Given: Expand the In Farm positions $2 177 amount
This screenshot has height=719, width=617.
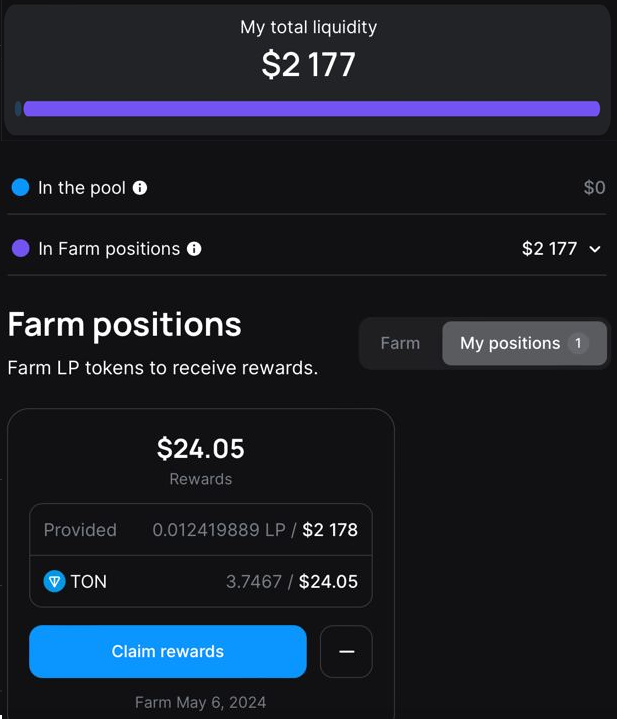Looking at the screenshot, I should tap(549, 249).
